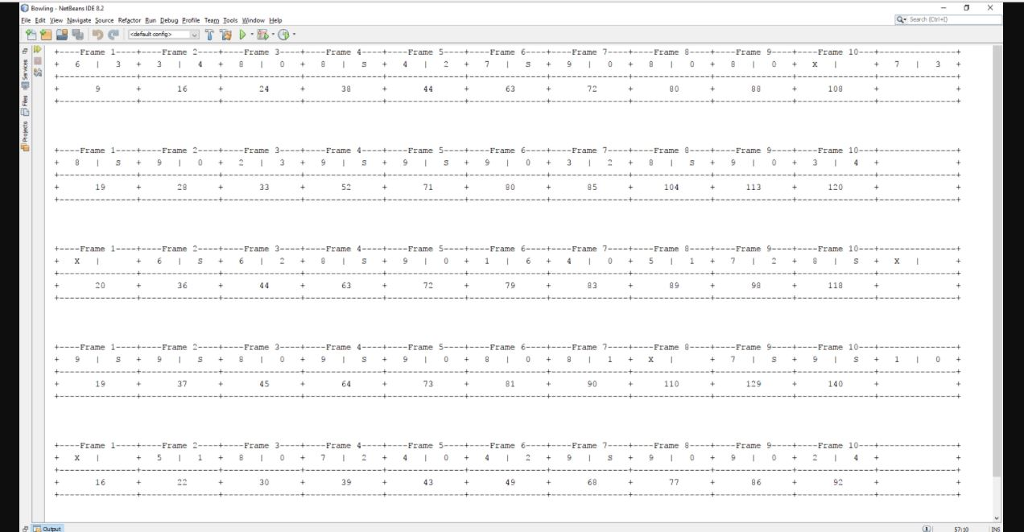Click the INS insert mode indicator
The height and width of the screenshot is (532, 1024).
pyautogui.click(x=995, y=529)
